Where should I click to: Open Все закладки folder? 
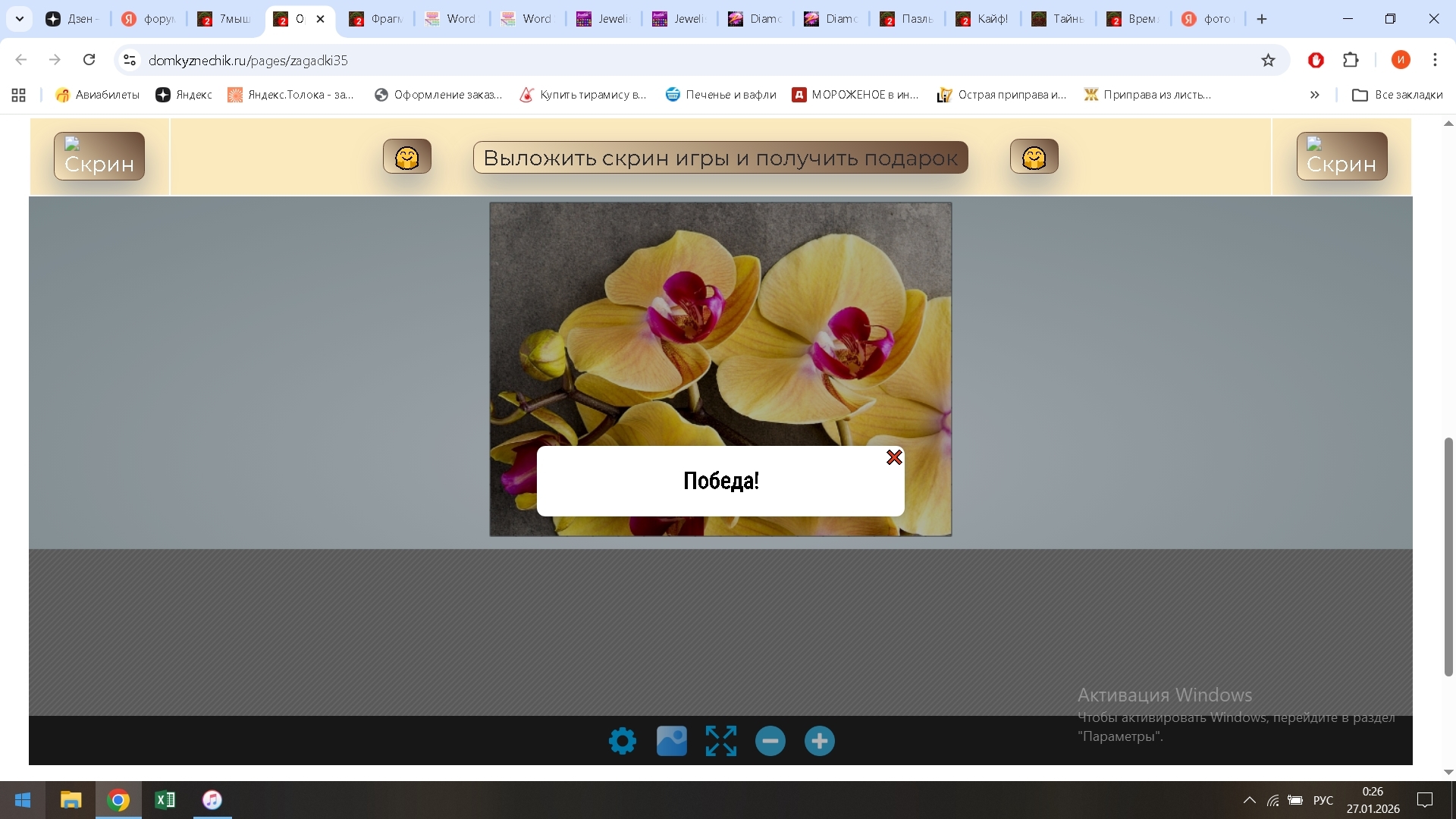point(1398,95)
